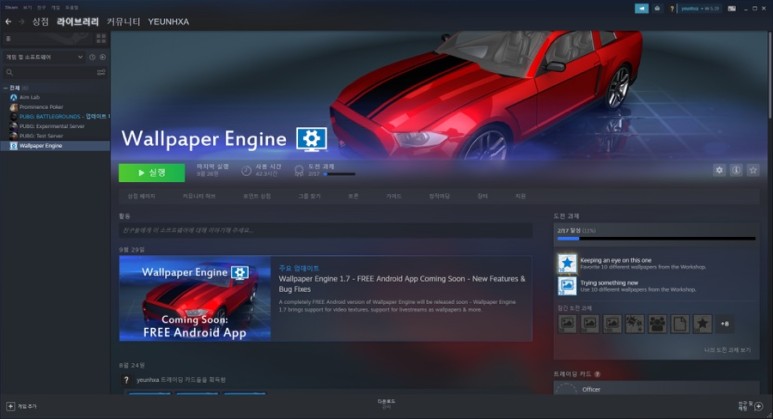Viewport: 773px width, 419px height.
Task: Open the YEUNHXA profile tab
Action: [168, 22]
